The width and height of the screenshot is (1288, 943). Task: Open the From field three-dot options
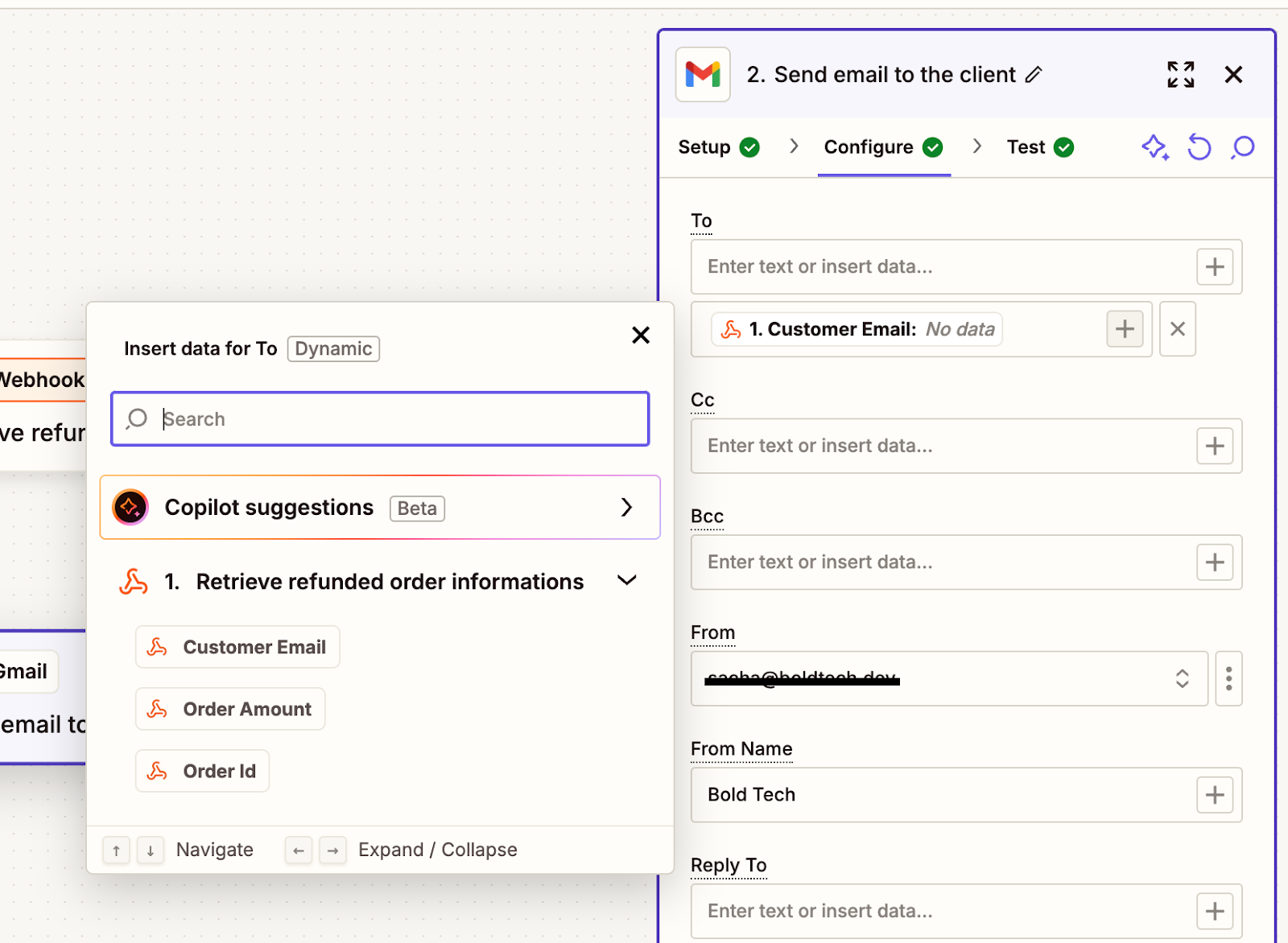click(x=1228, y=678)
